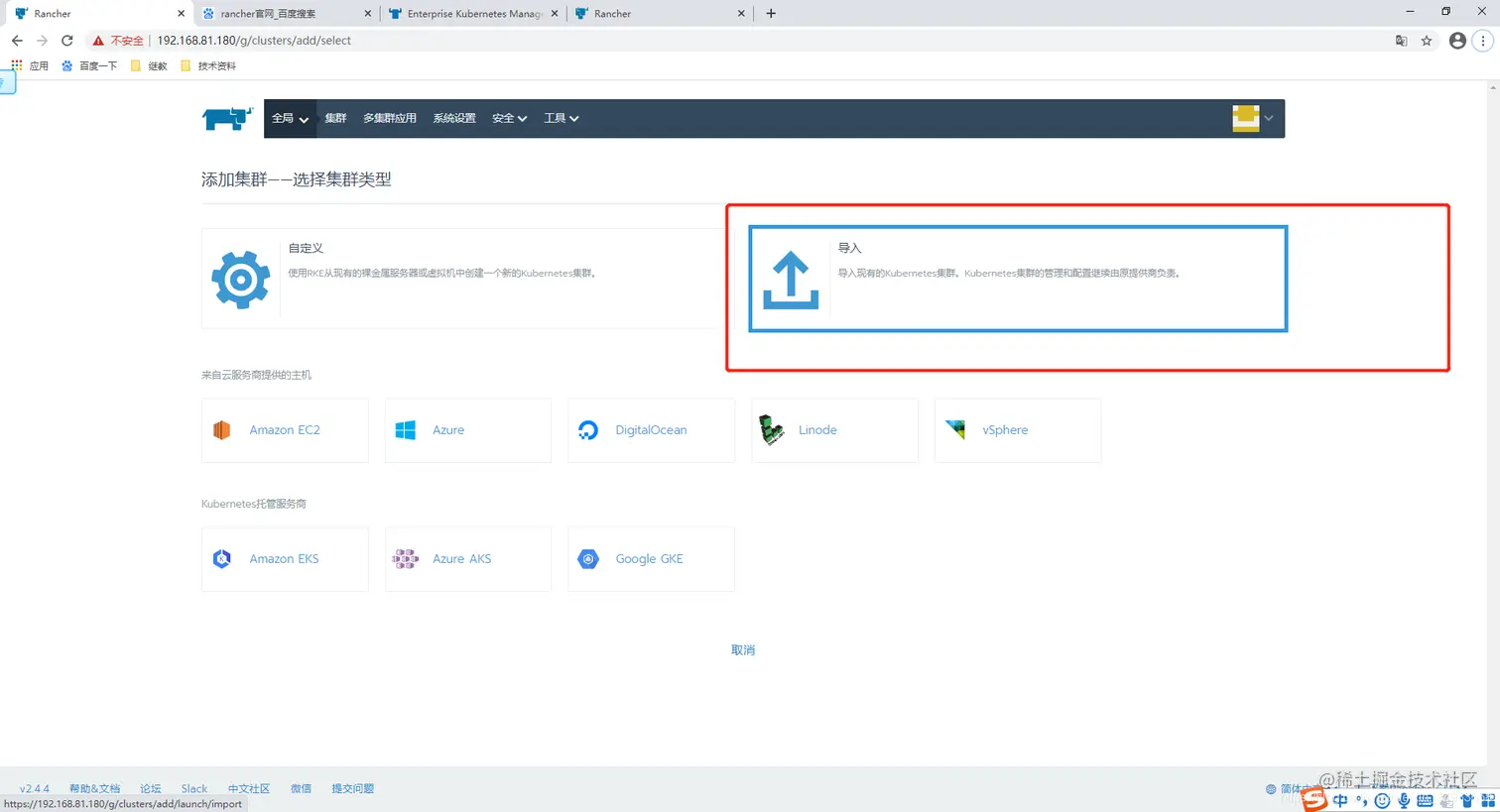1500x812 pixels.
Task: Click the DigitalOcean logo icon
Action: 588,430
